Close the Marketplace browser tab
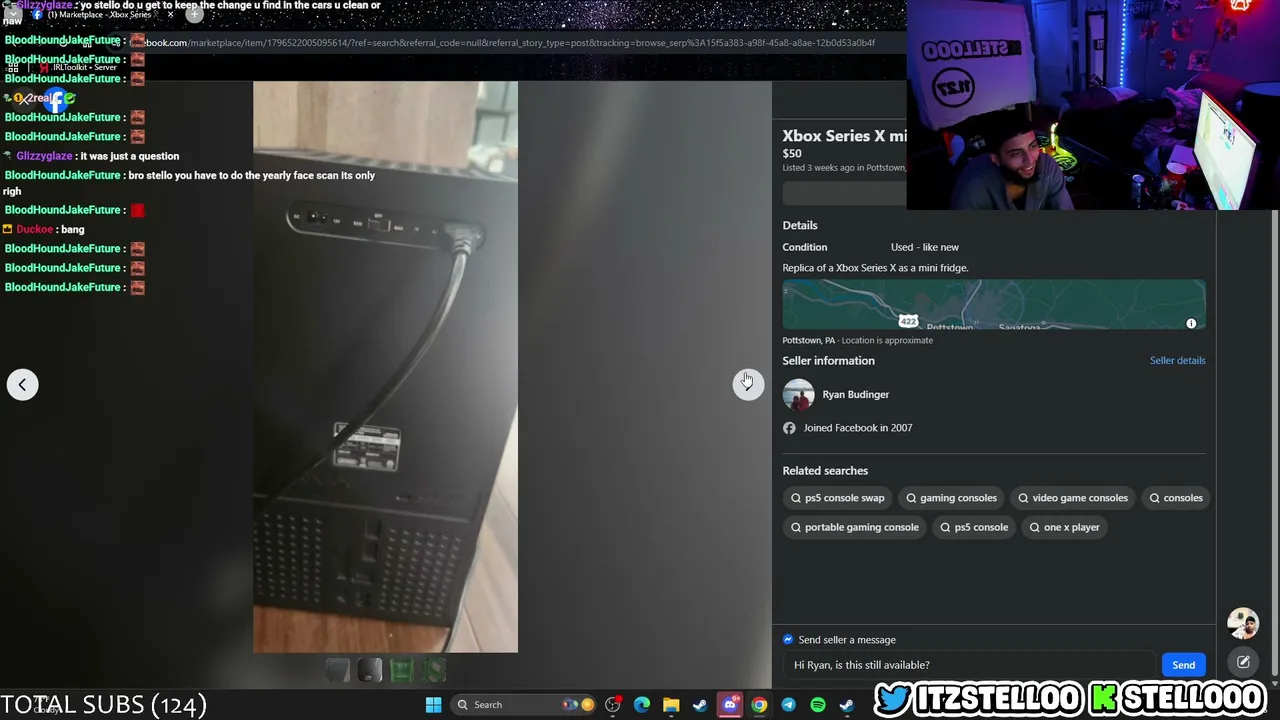The height and width of the screenshot is (720, 1280). [170, 14]
